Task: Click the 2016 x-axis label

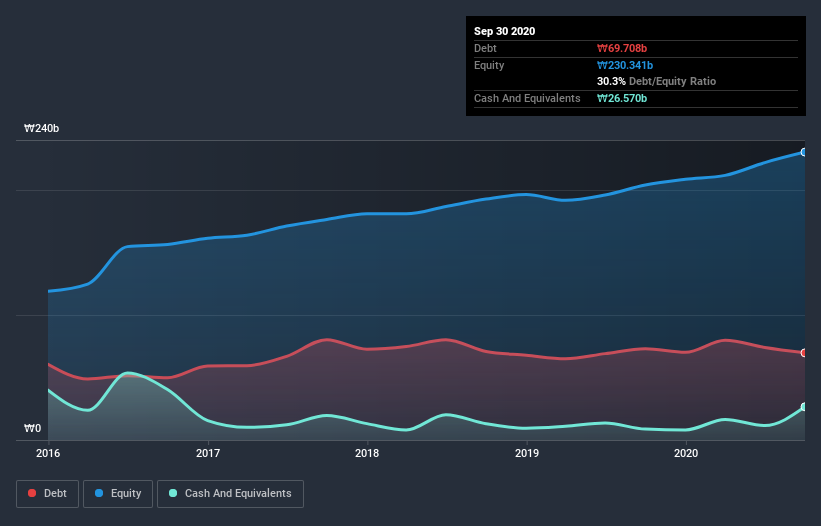Action: [48, 453]
